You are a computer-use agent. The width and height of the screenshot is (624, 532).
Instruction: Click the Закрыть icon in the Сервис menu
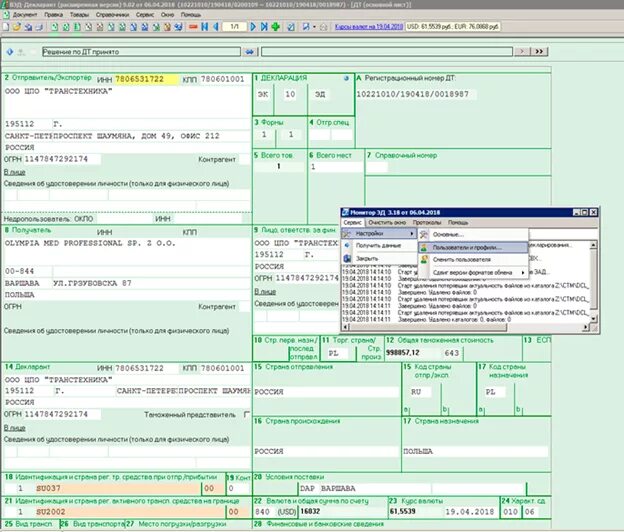click(347, 258)
